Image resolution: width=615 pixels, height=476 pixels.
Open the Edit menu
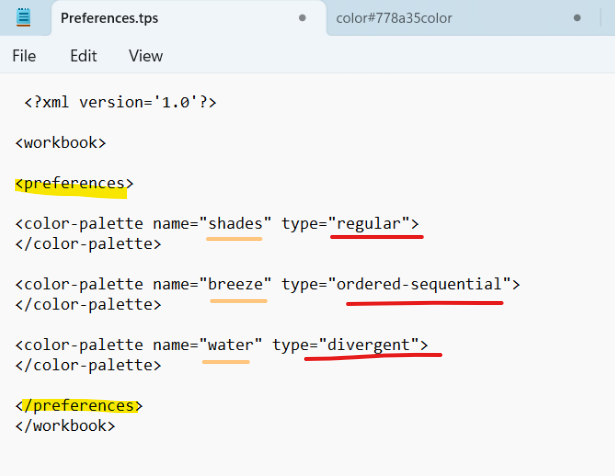pyautogui.click(x=83, y=56)
